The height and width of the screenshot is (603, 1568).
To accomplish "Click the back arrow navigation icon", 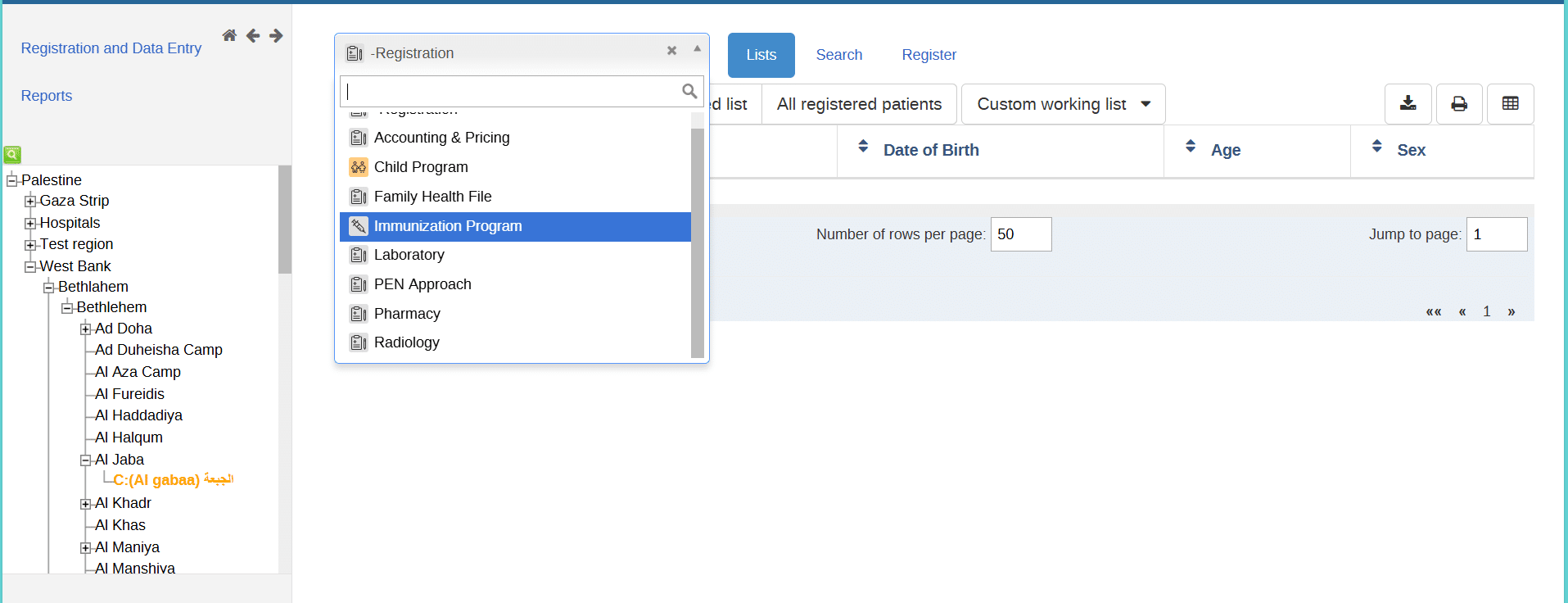I will [x=253, y=35].
